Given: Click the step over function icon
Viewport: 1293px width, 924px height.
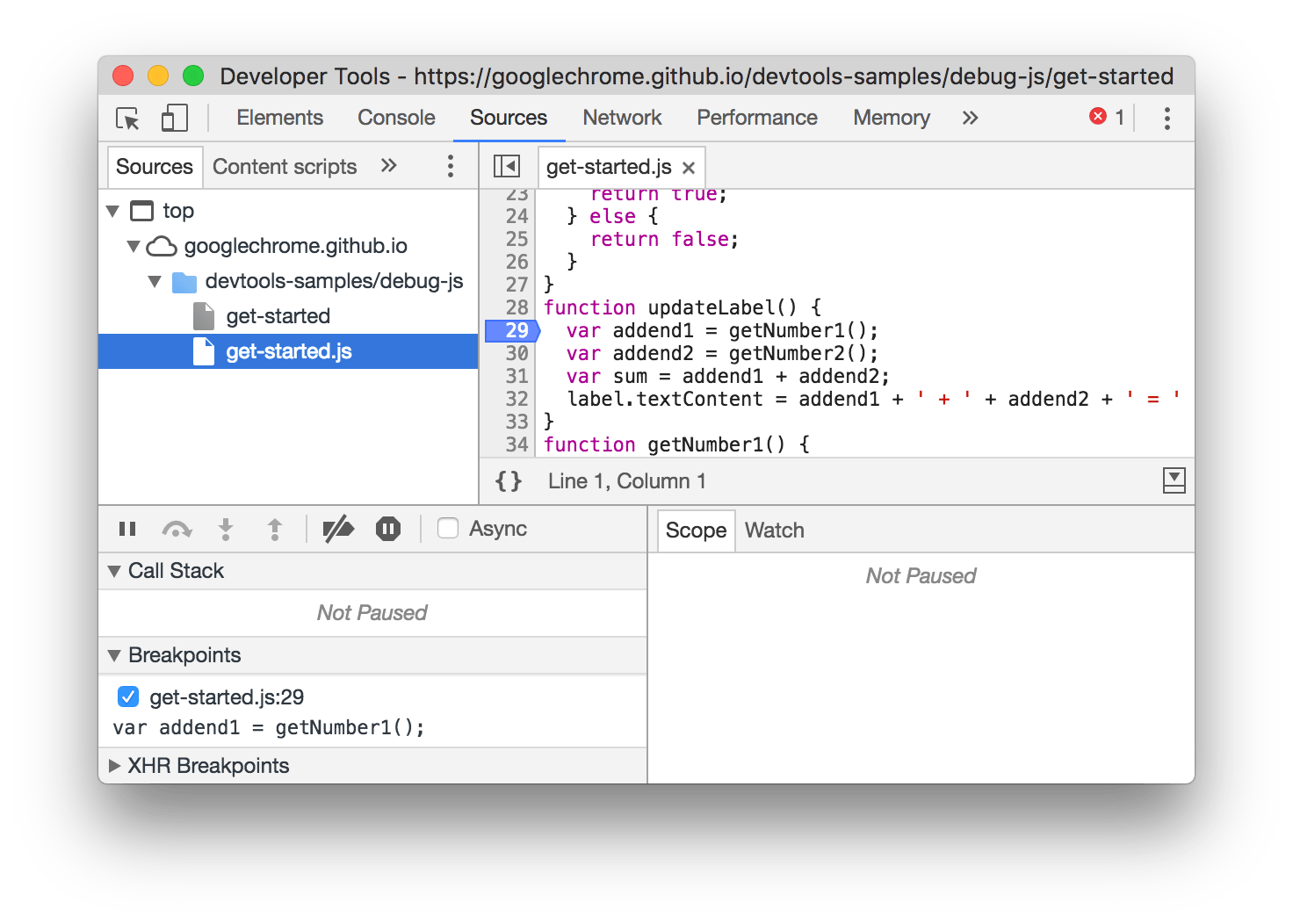Looking at the screenshot, I should (x=177, y=529).
